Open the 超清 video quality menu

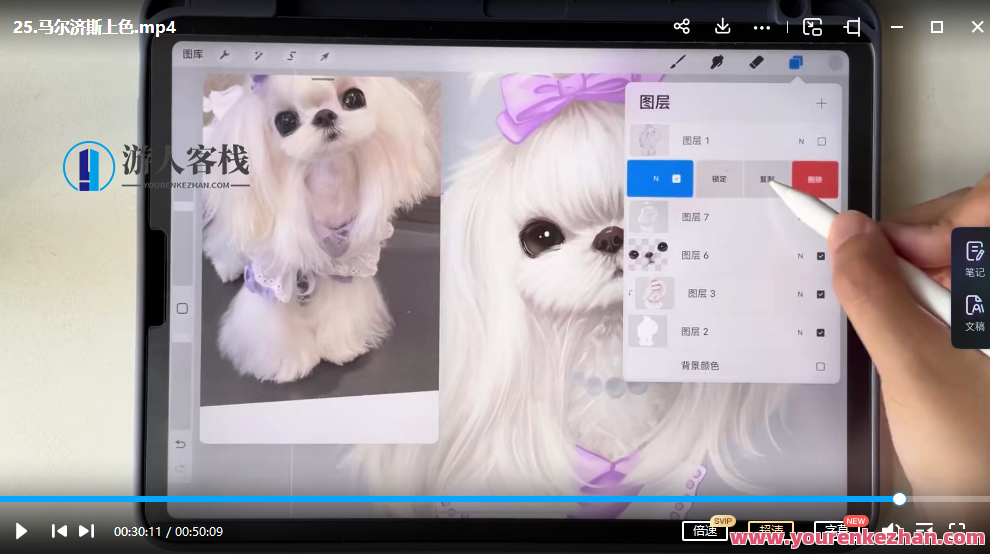[x=770, y=529]
